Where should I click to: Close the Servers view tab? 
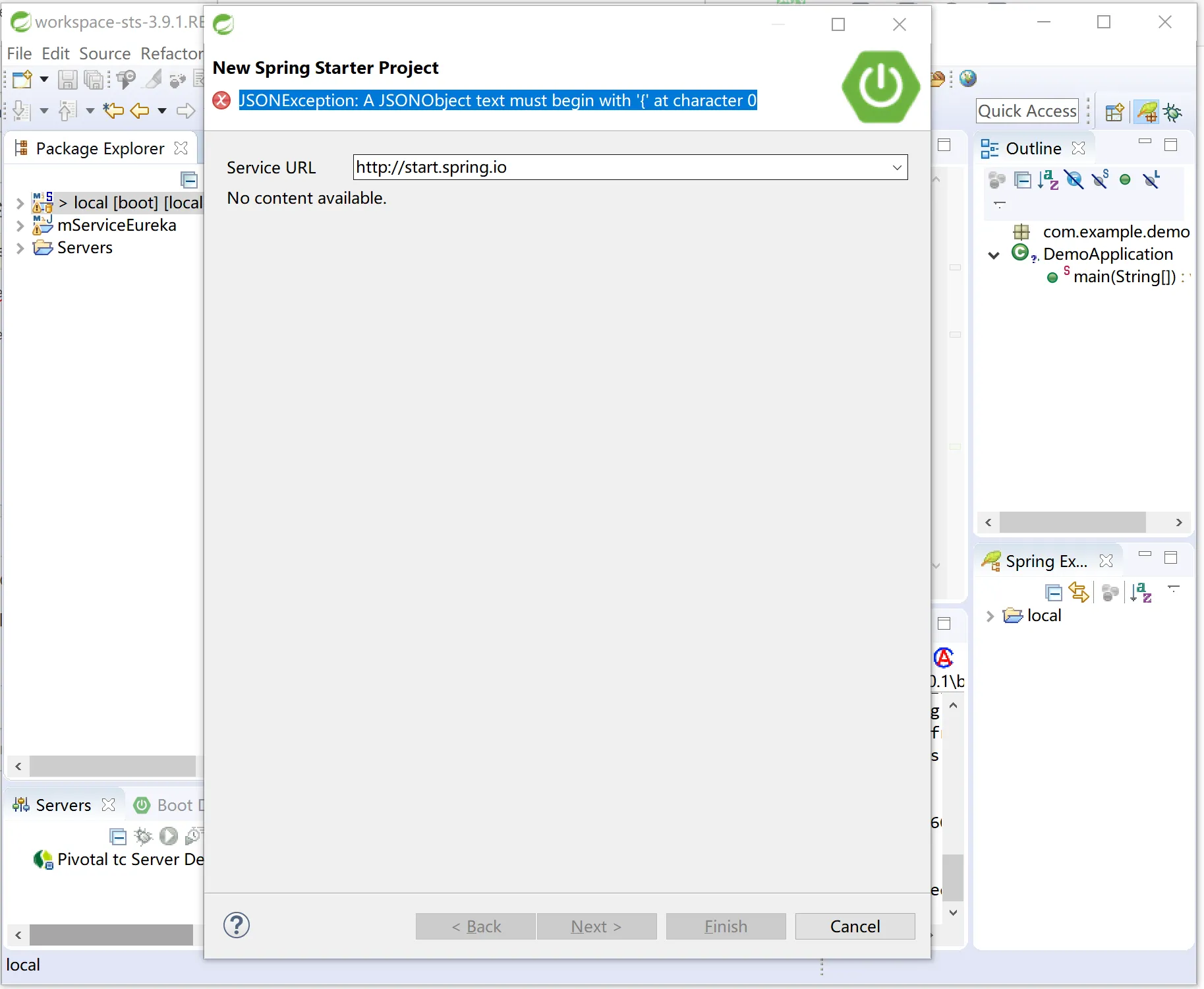click(x=109, y=804)
